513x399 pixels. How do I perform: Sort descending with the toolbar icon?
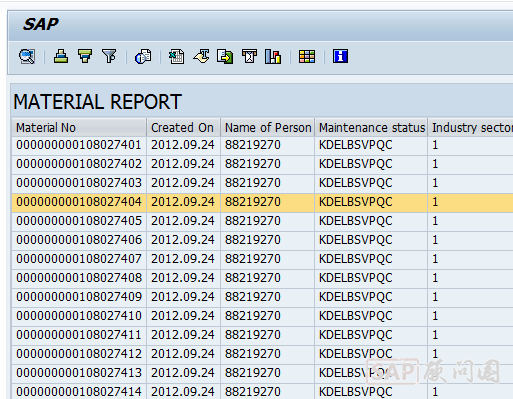pyautogui.click(x=85, y=56)
